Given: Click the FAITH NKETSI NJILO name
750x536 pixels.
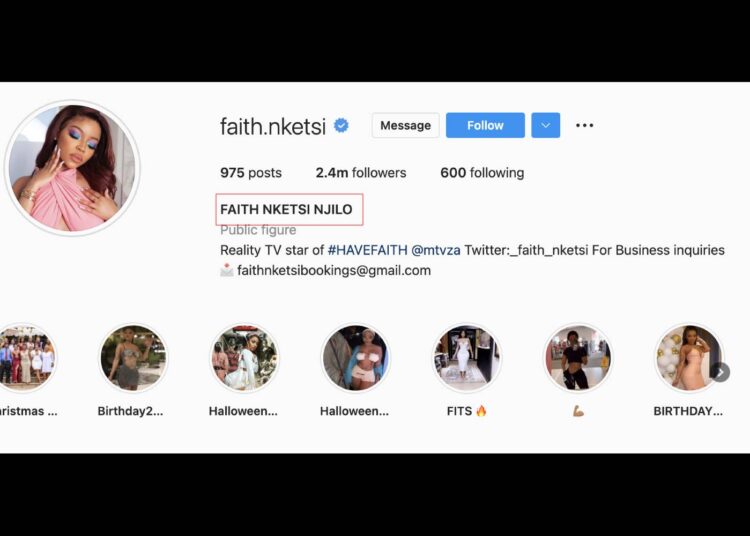Looking at the screenshot, I should click(x=286, y=209).
